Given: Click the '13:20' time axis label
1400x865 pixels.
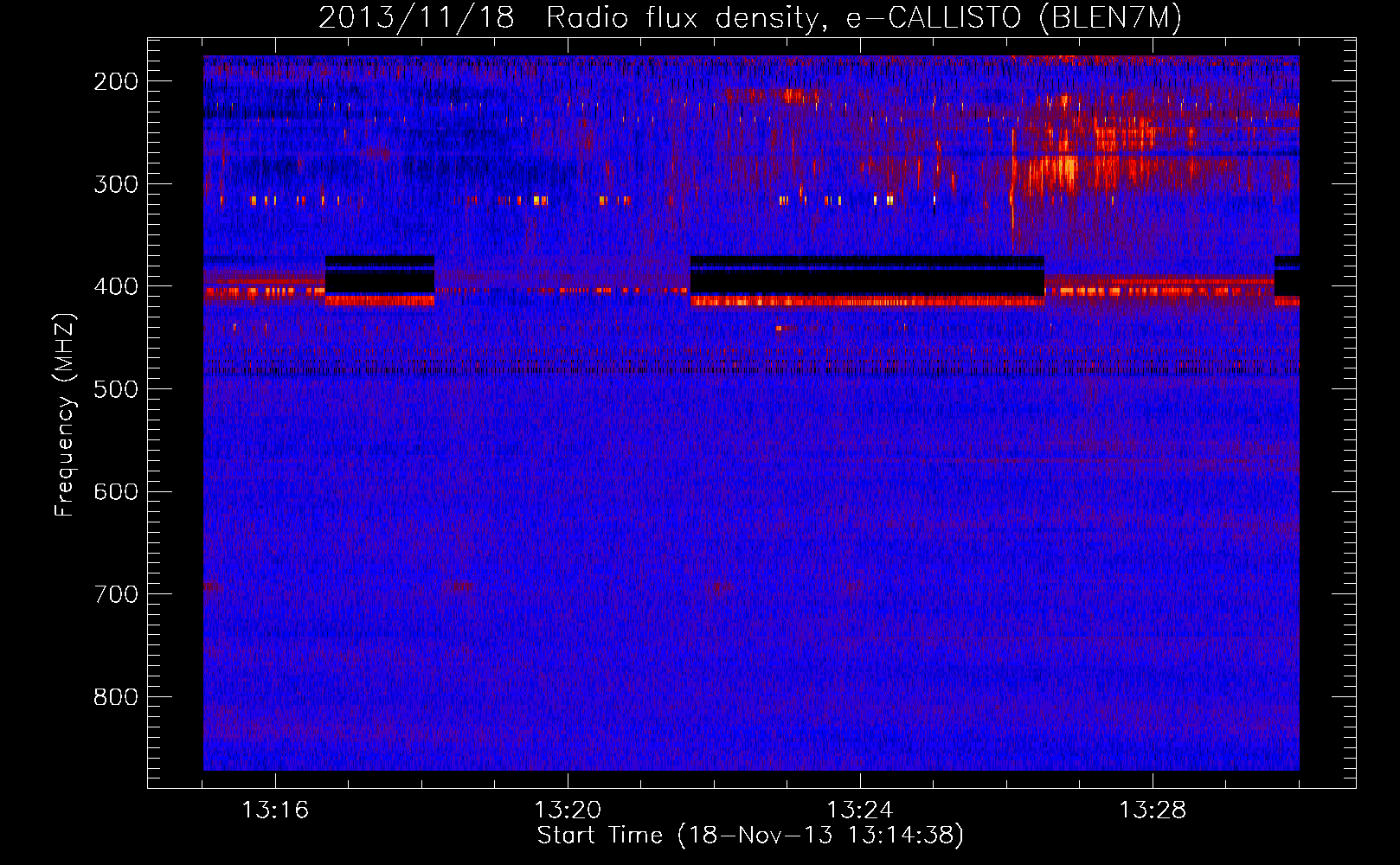Looking at the screenshot, I should [568, 811].
